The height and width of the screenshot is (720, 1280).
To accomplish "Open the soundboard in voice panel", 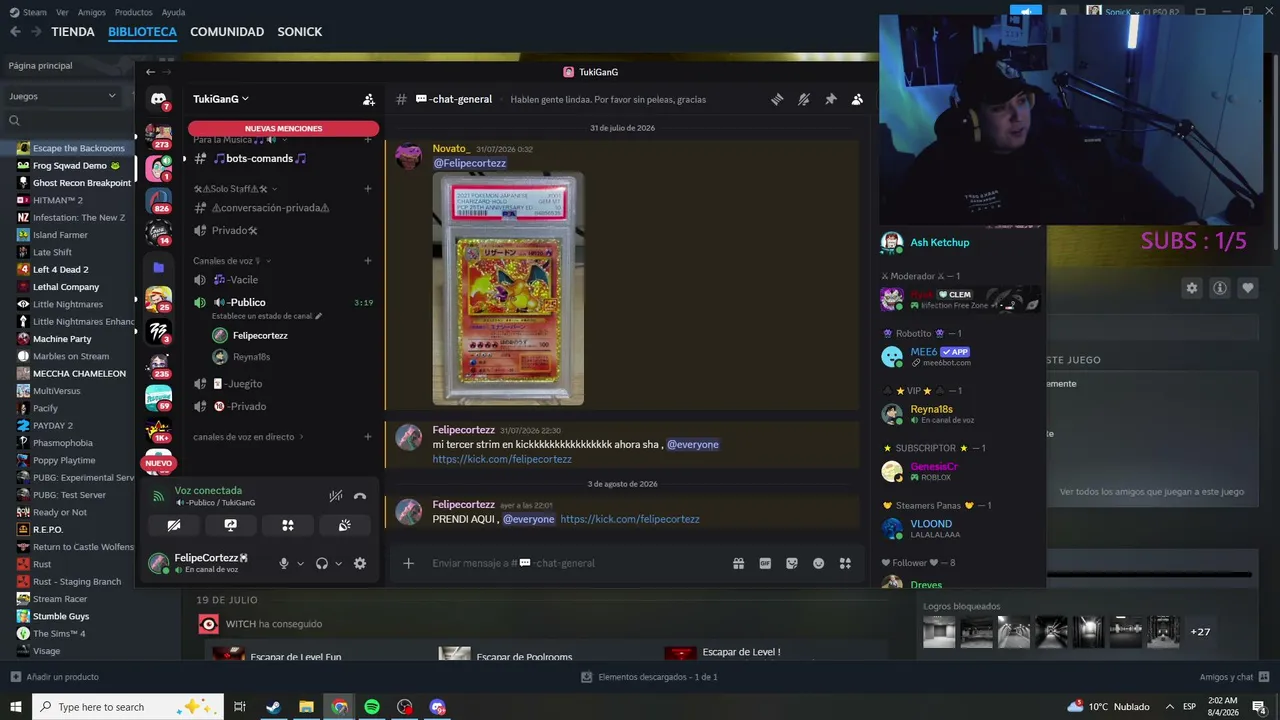I will point(345,525).
